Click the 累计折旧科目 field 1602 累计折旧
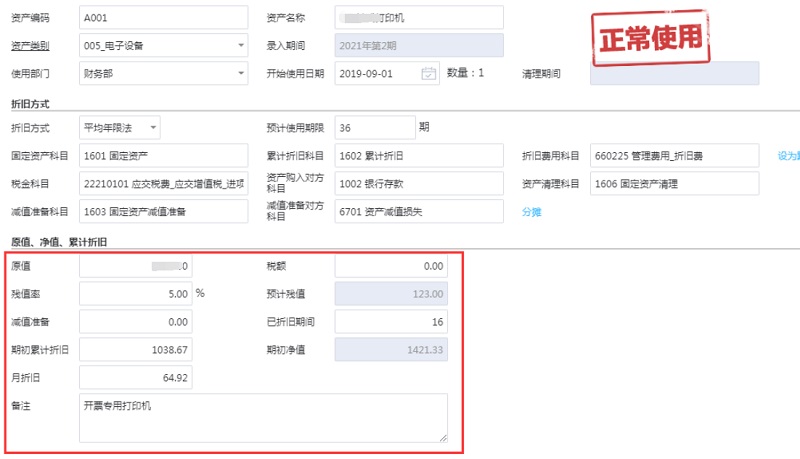 pyautogui.click(x=418, y=156)
